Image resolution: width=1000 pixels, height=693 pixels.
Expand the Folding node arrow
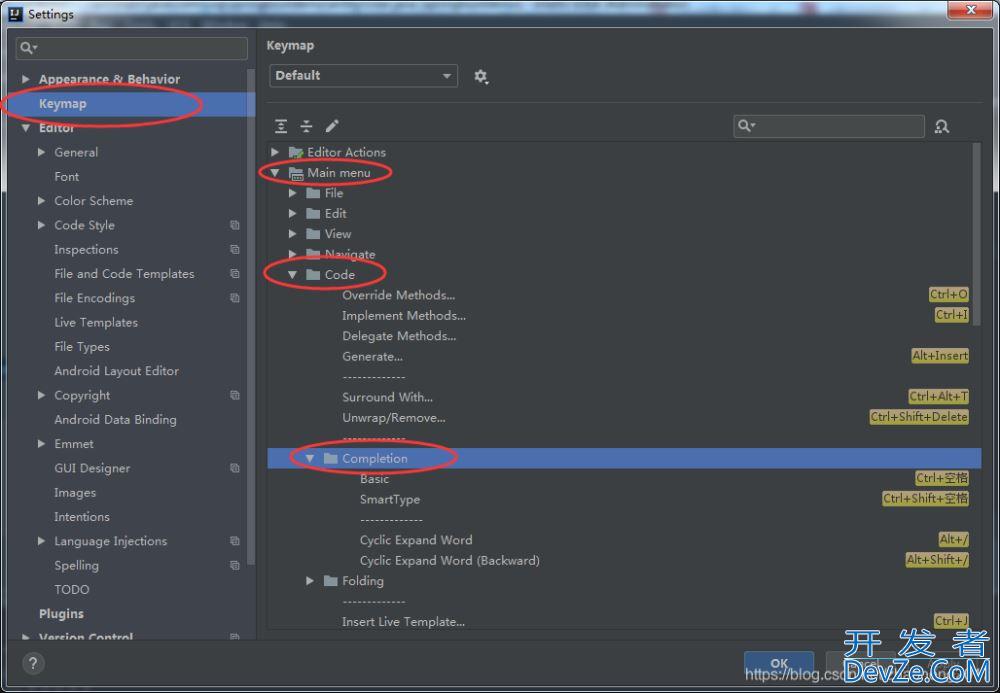[310, 581]
